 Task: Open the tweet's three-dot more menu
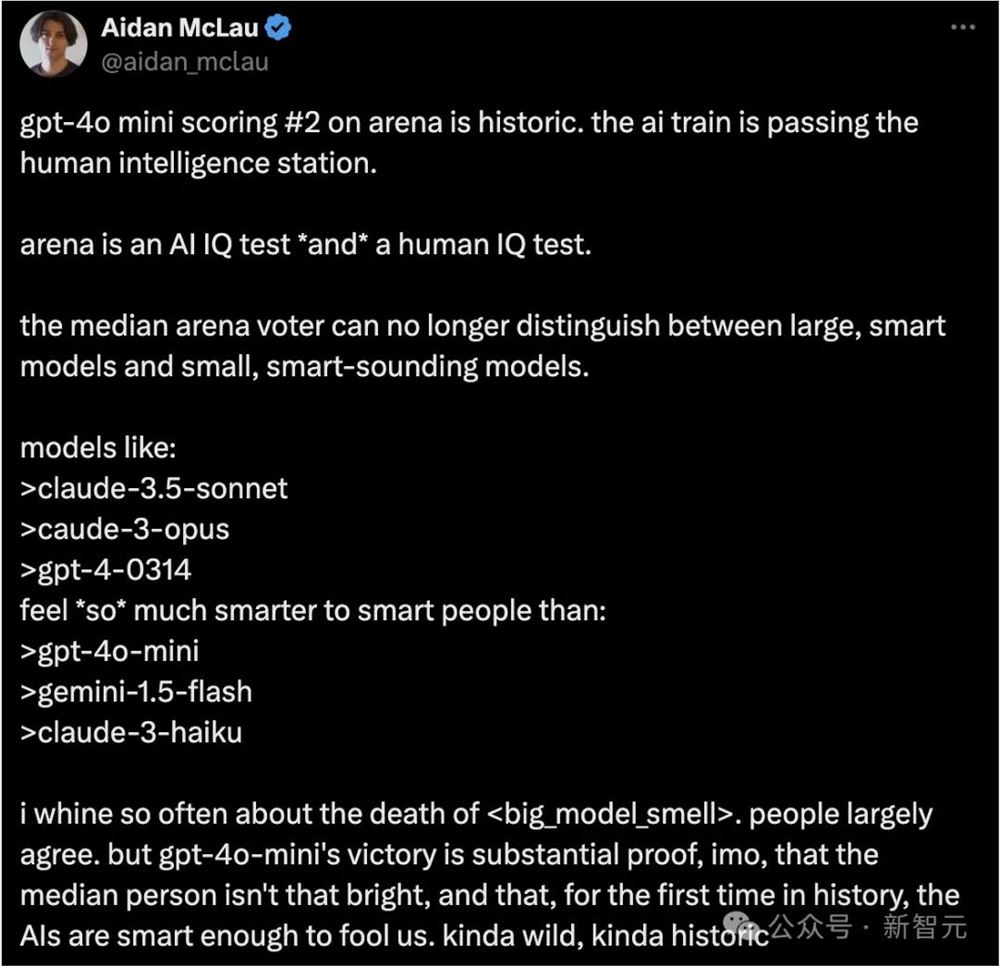pos(961,28)
